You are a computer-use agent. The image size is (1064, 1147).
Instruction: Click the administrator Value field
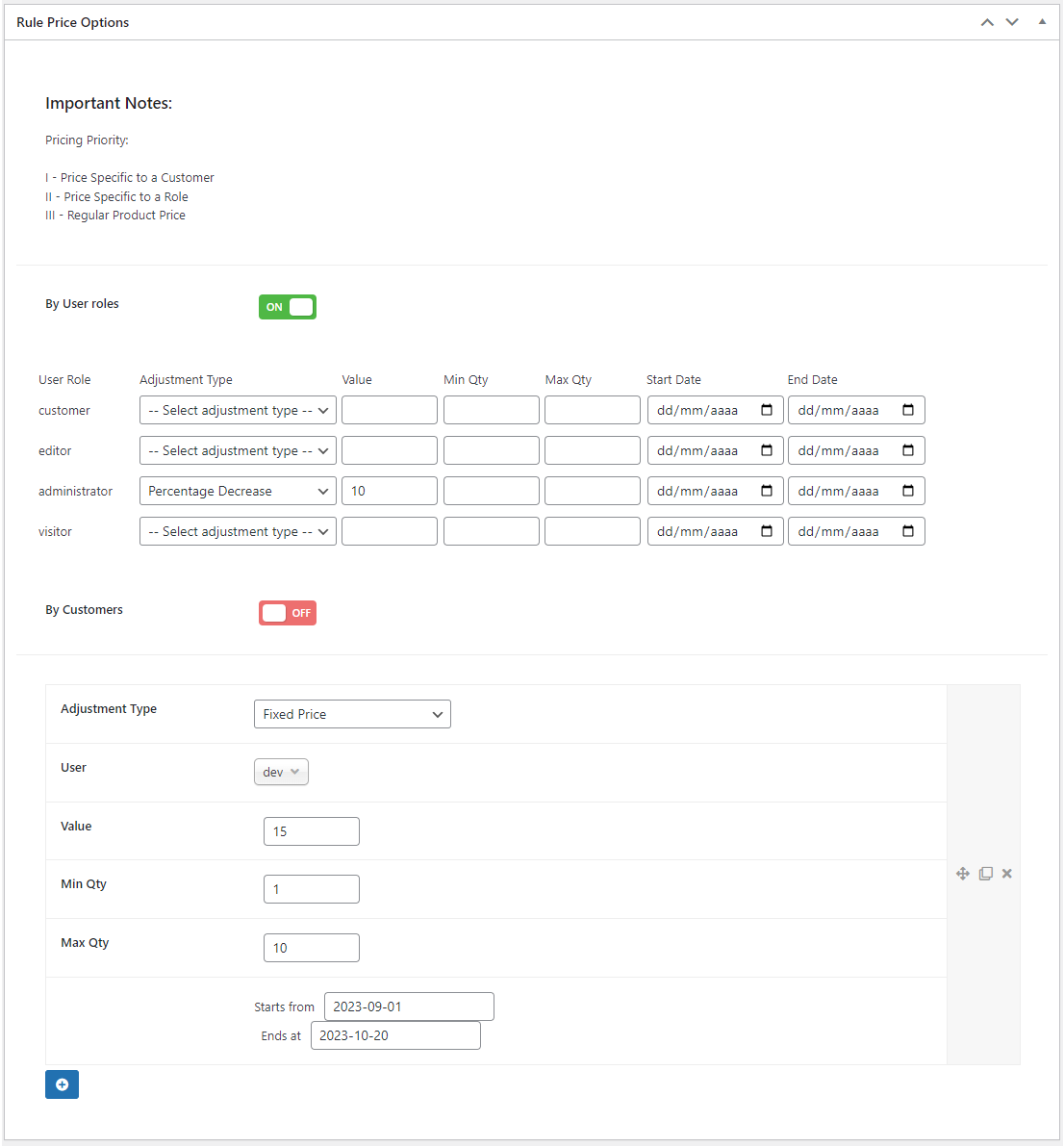click(x=389, y=491)
